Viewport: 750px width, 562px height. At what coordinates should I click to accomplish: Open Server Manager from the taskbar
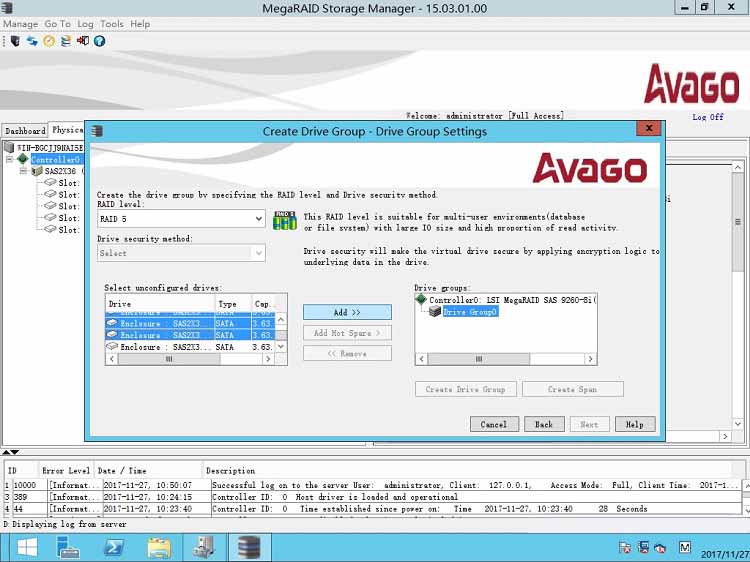point(68,548)
